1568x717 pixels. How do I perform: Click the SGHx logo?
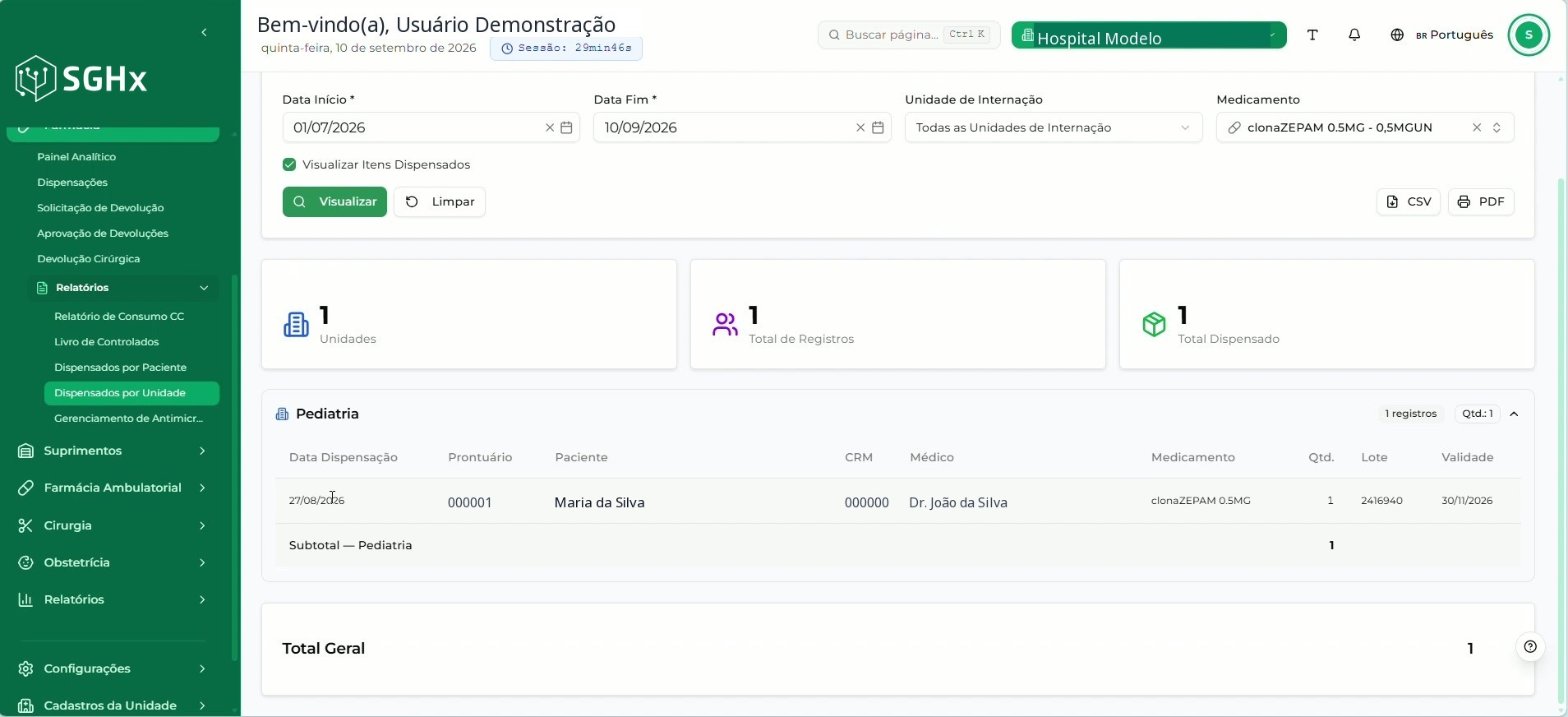pos(81,79)
